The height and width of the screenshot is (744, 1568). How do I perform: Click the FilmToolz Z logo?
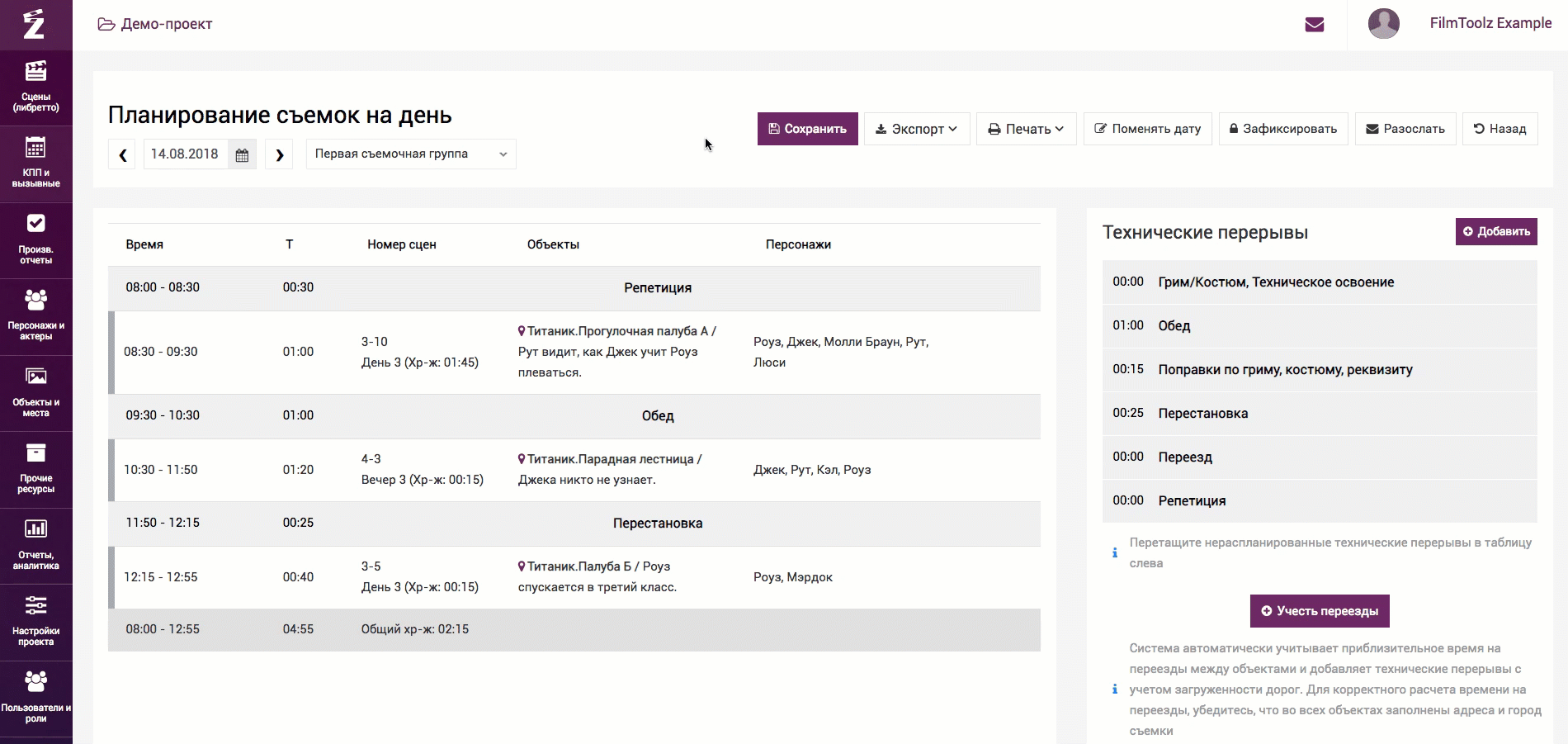coord(34,24)
